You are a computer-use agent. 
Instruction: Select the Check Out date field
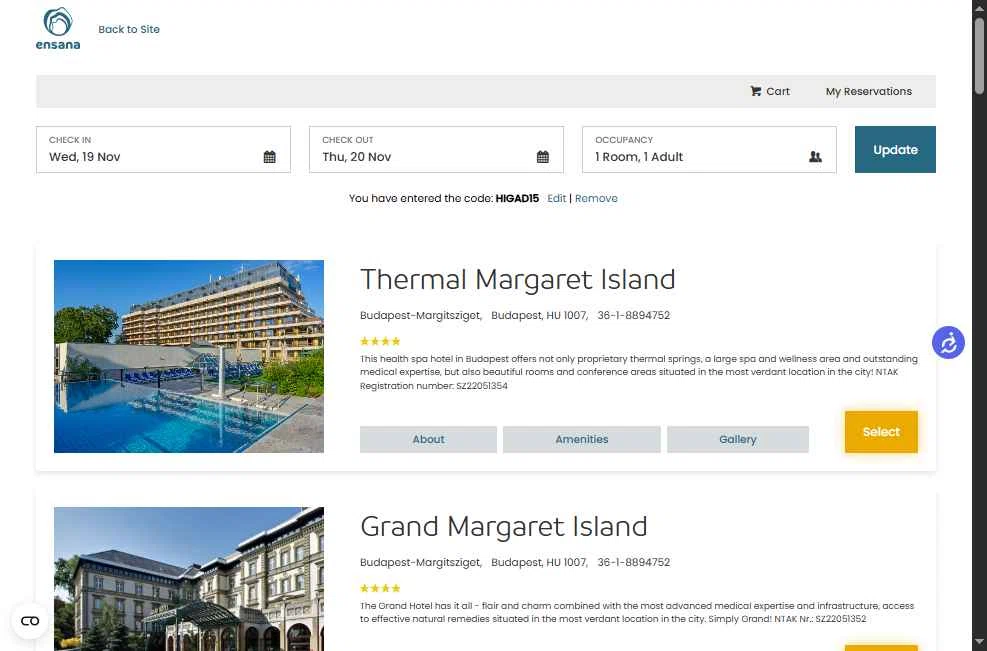[x=436, y=149]
